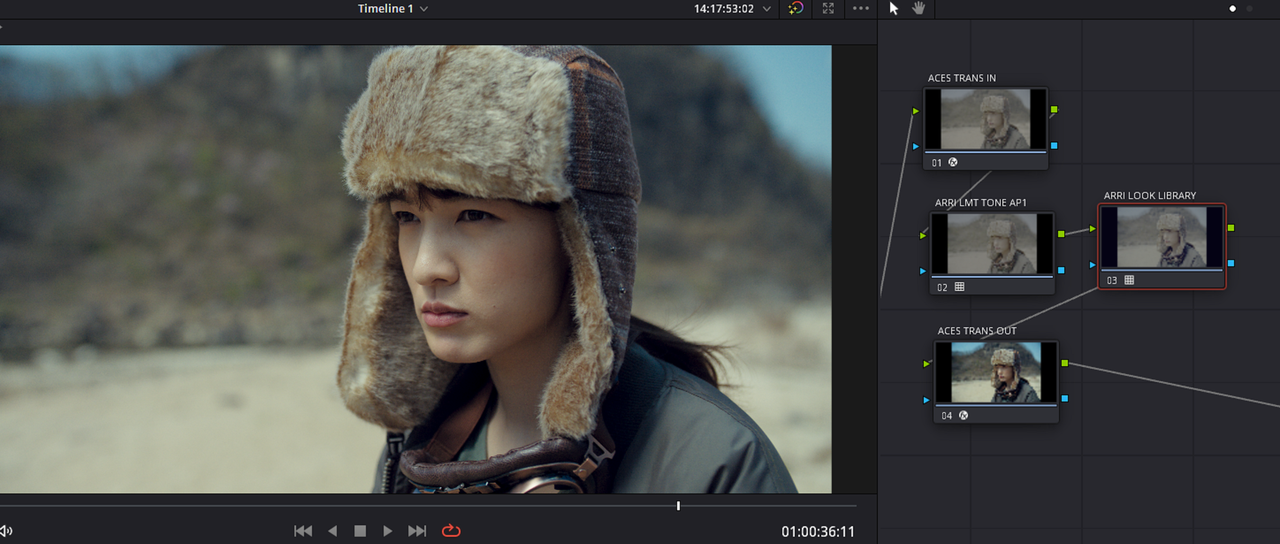Mute the viewer audio speaker icon
1280x544 pixels.
click(x=5, y=531)
